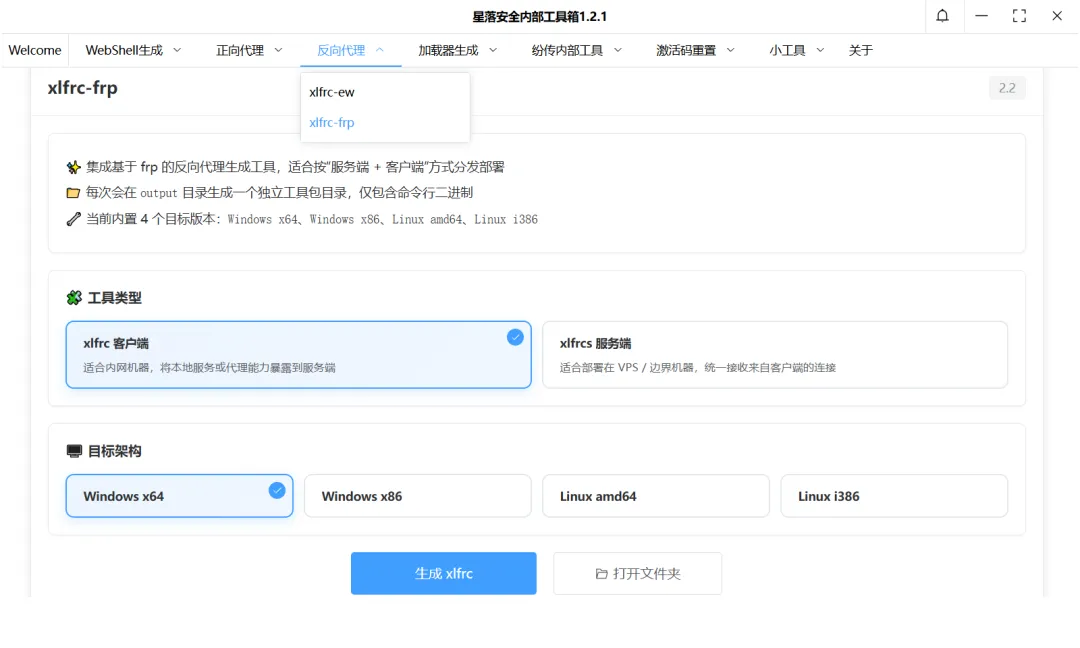This screenshot has width=1080, height=648.
Task: Click the WebShell生成 menu label
Action: pyautogui.click(x=124, y=50)
